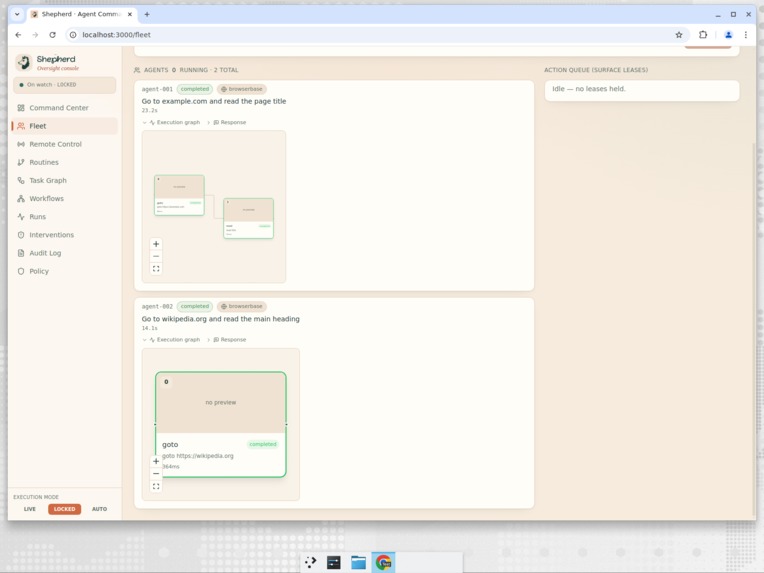This screenshot has height=573, width=764.
Task: Click 'Go to example.com' task title
Action: point(214,101)
